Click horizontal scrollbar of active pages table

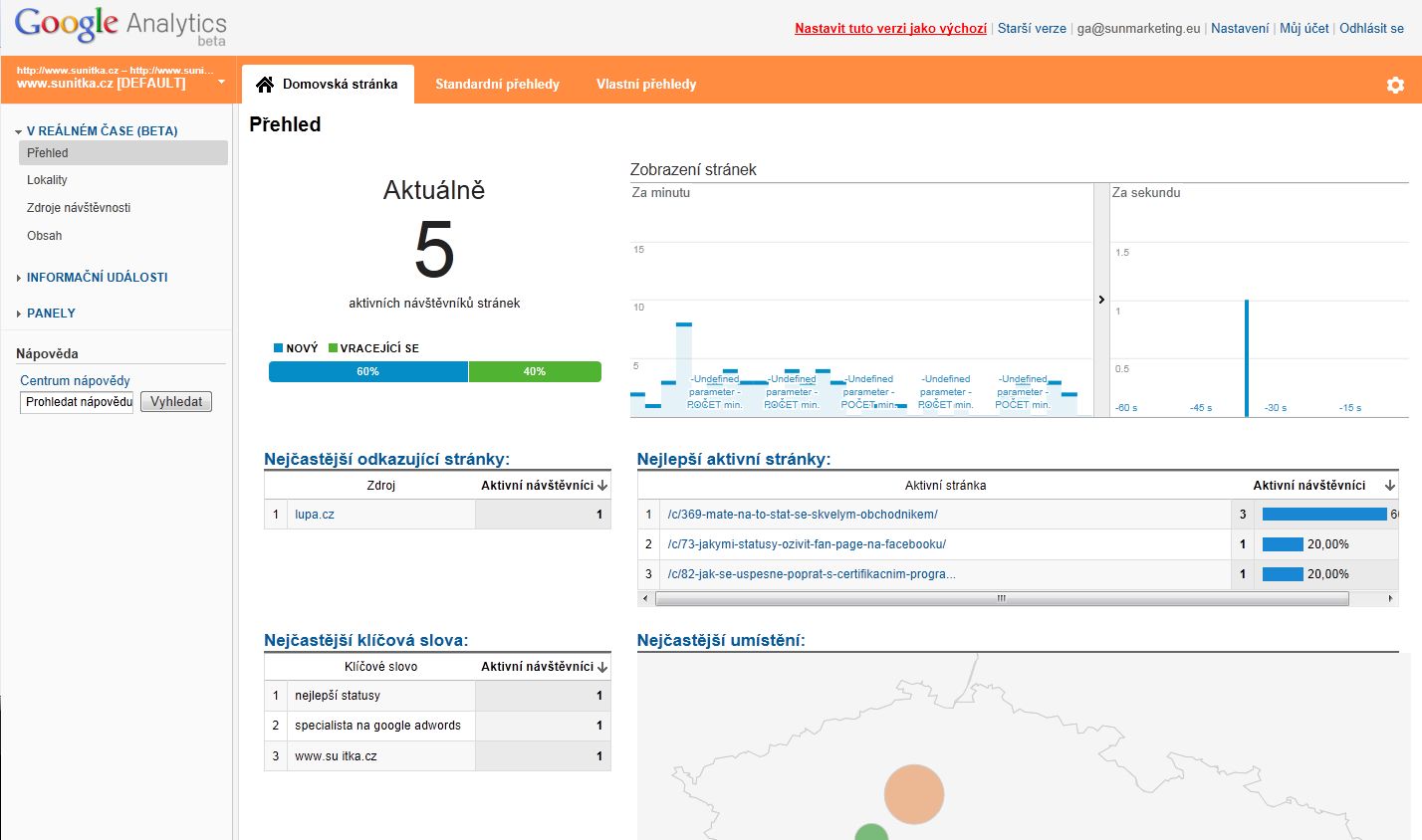(1002, 598)
